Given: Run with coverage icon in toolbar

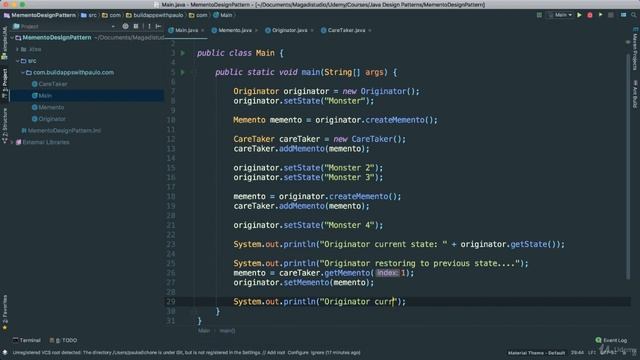Looking at the screenshot, I should pyautogui.click(x=600, y=15).
